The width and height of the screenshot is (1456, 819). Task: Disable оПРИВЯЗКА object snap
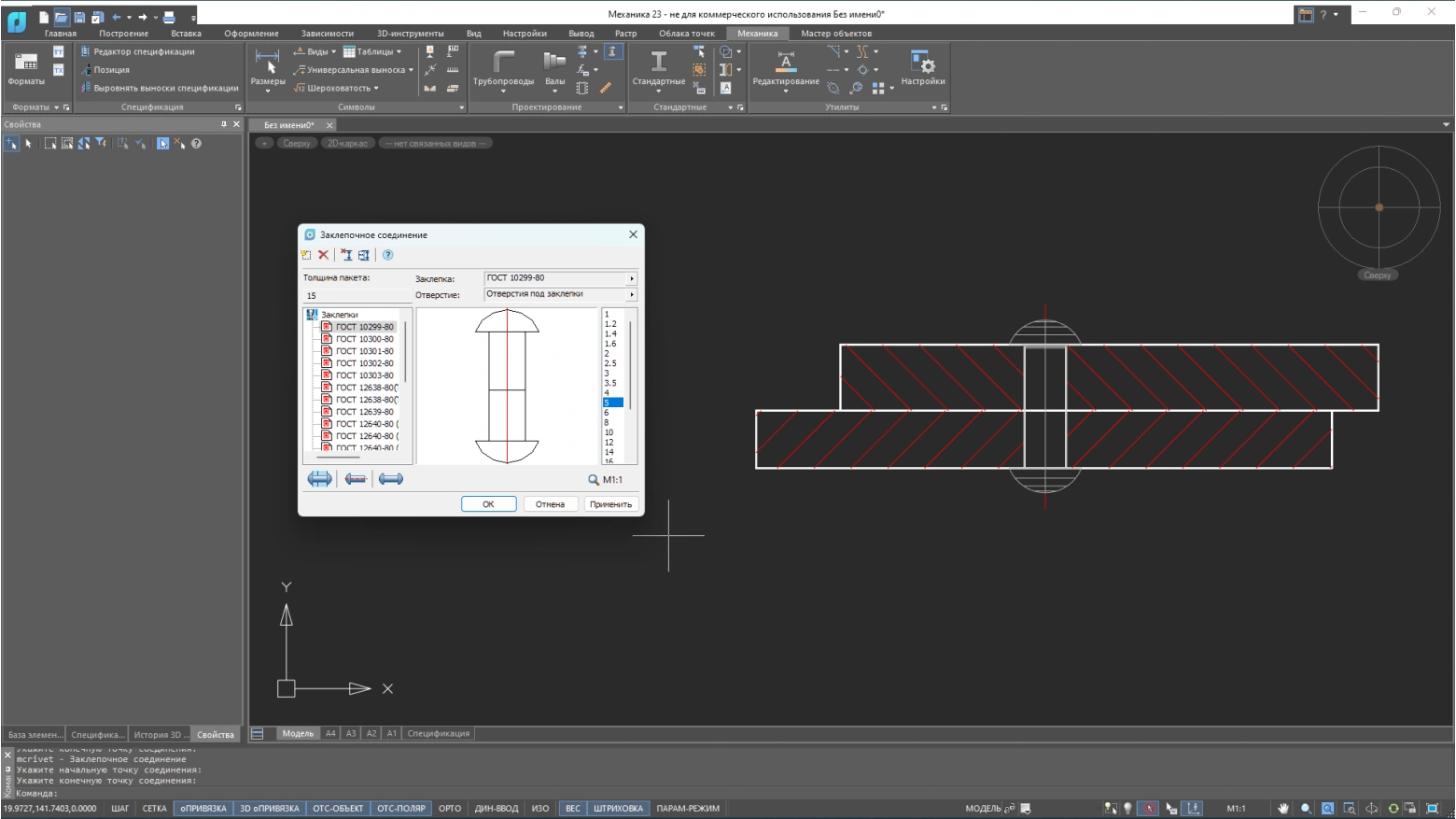(203, 809)
